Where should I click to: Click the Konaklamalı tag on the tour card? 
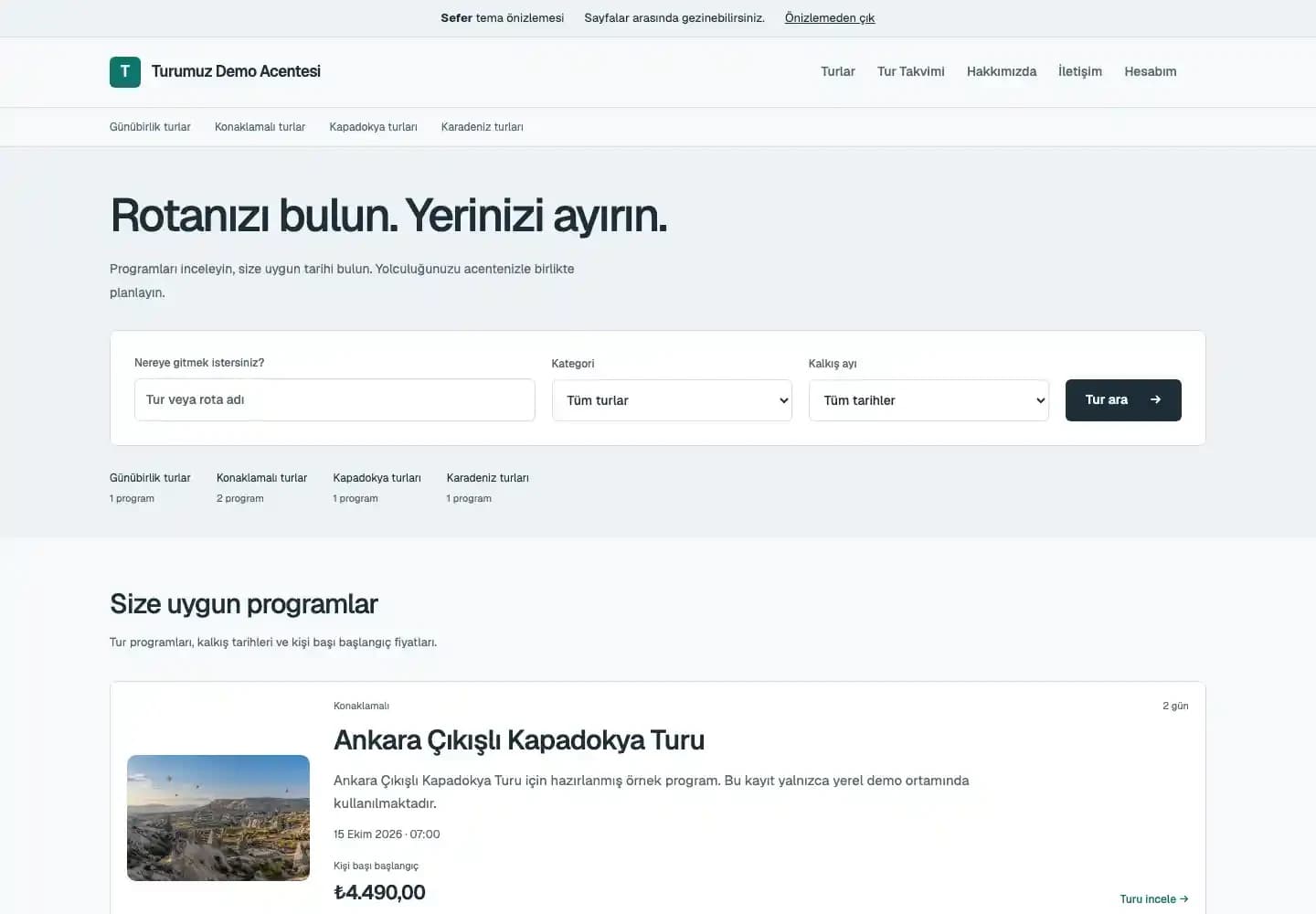click(x=361, y=706)
